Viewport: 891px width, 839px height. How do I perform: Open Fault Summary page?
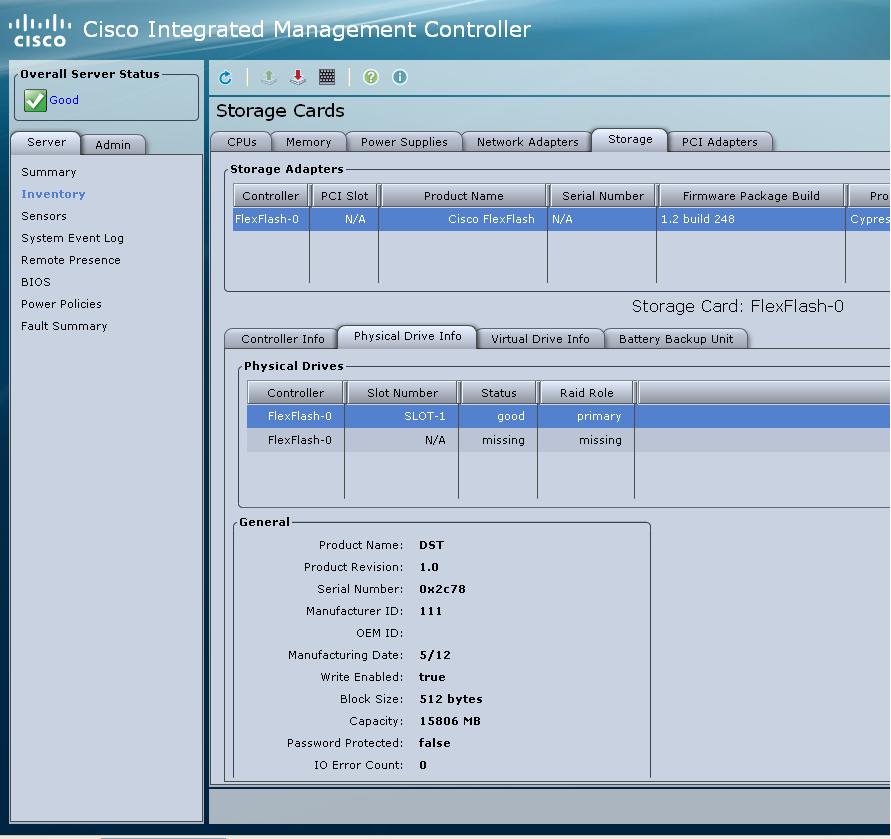pos(64,326)
